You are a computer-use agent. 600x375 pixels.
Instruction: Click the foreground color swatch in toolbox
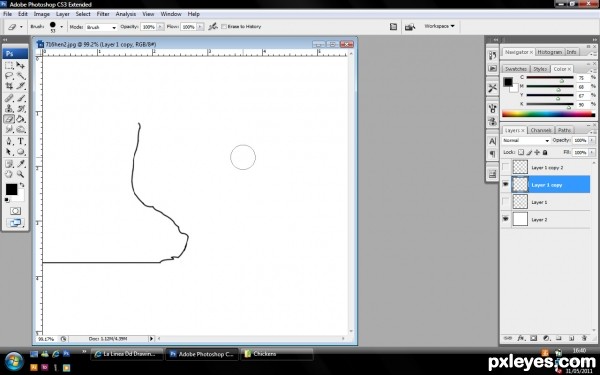point(11,189)
